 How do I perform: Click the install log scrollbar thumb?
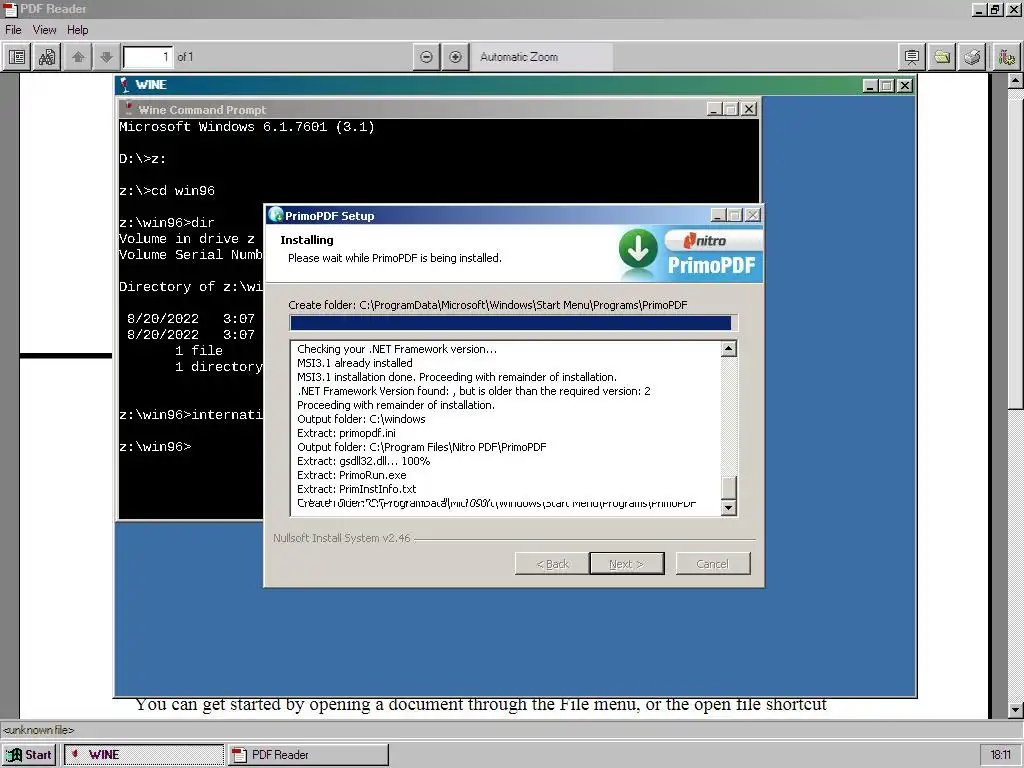click(729, 487)
